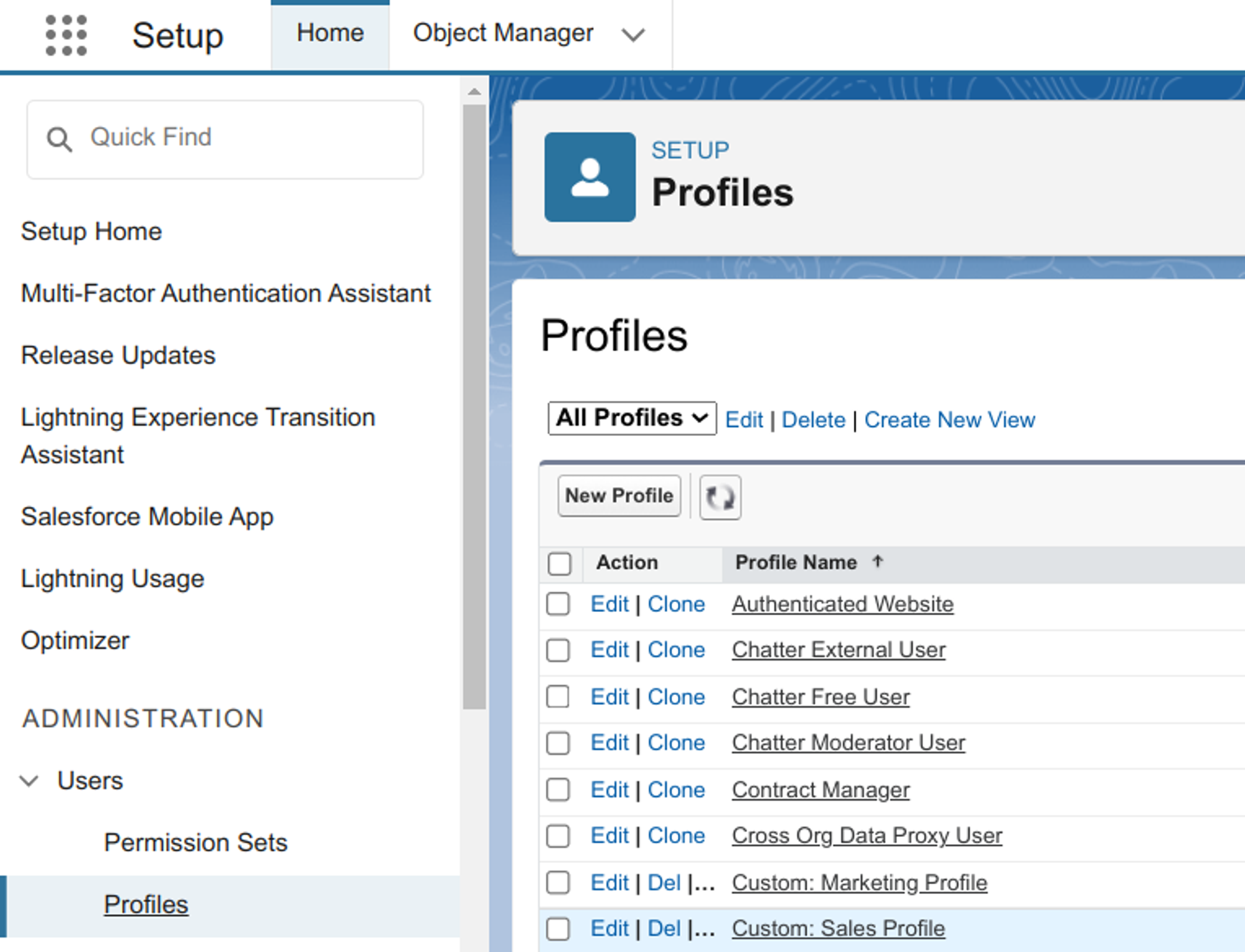Screen dimensions: 1245x952
Task: Click the sidebar vertical scrollbar thumb
Action: pos(474,407)
